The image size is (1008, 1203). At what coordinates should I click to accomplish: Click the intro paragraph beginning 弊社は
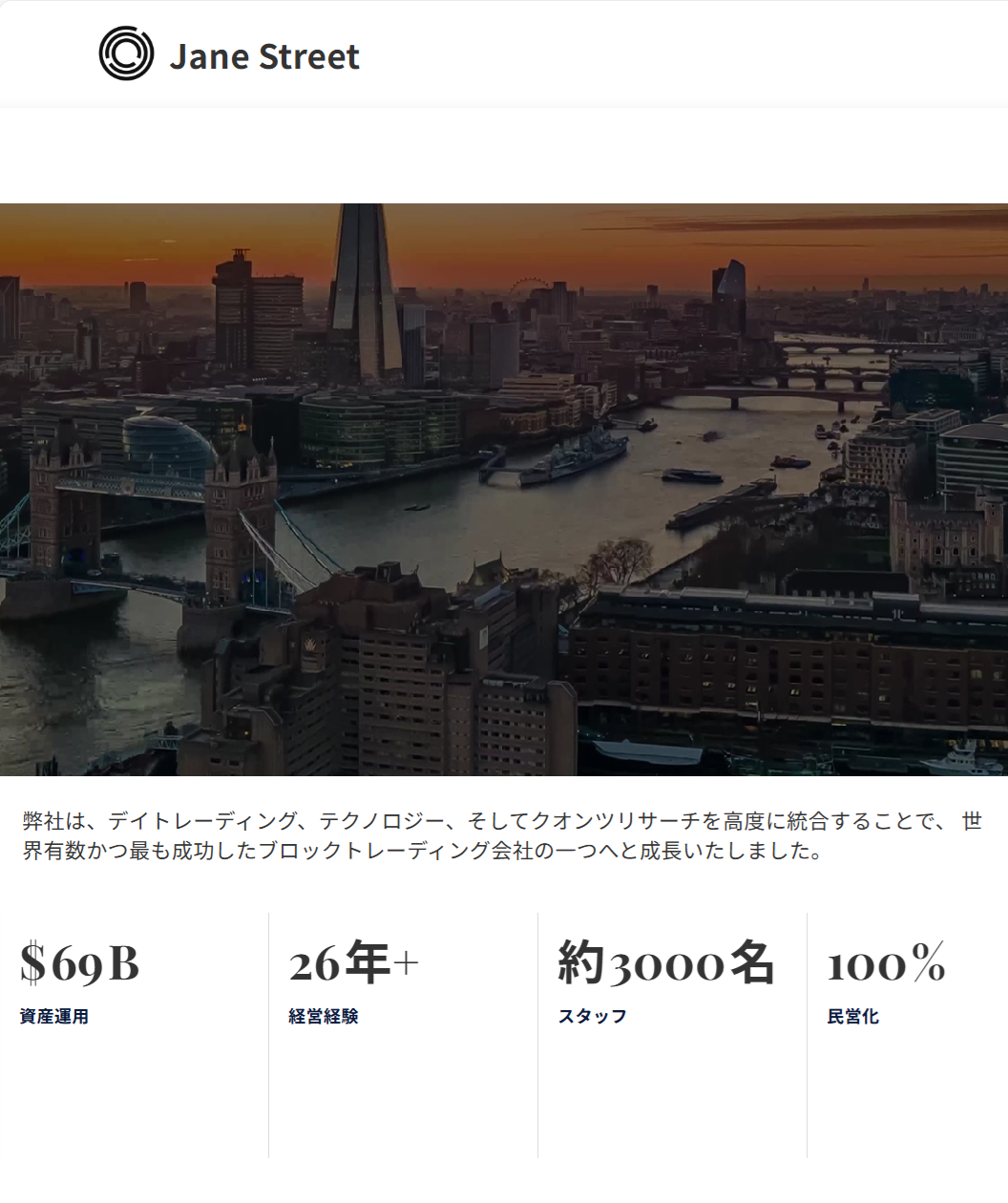(503, 835)
